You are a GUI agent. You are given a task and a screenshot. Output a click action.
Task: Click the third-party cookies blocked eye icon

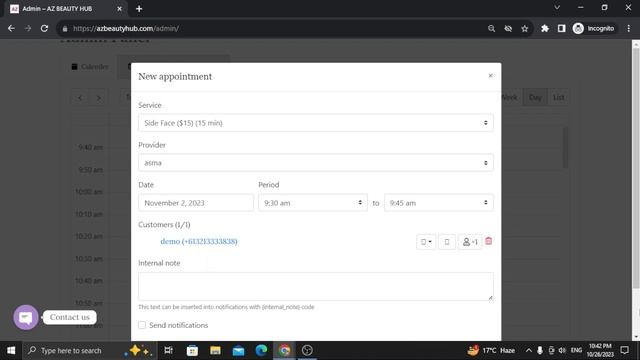(x=508, y=29)
